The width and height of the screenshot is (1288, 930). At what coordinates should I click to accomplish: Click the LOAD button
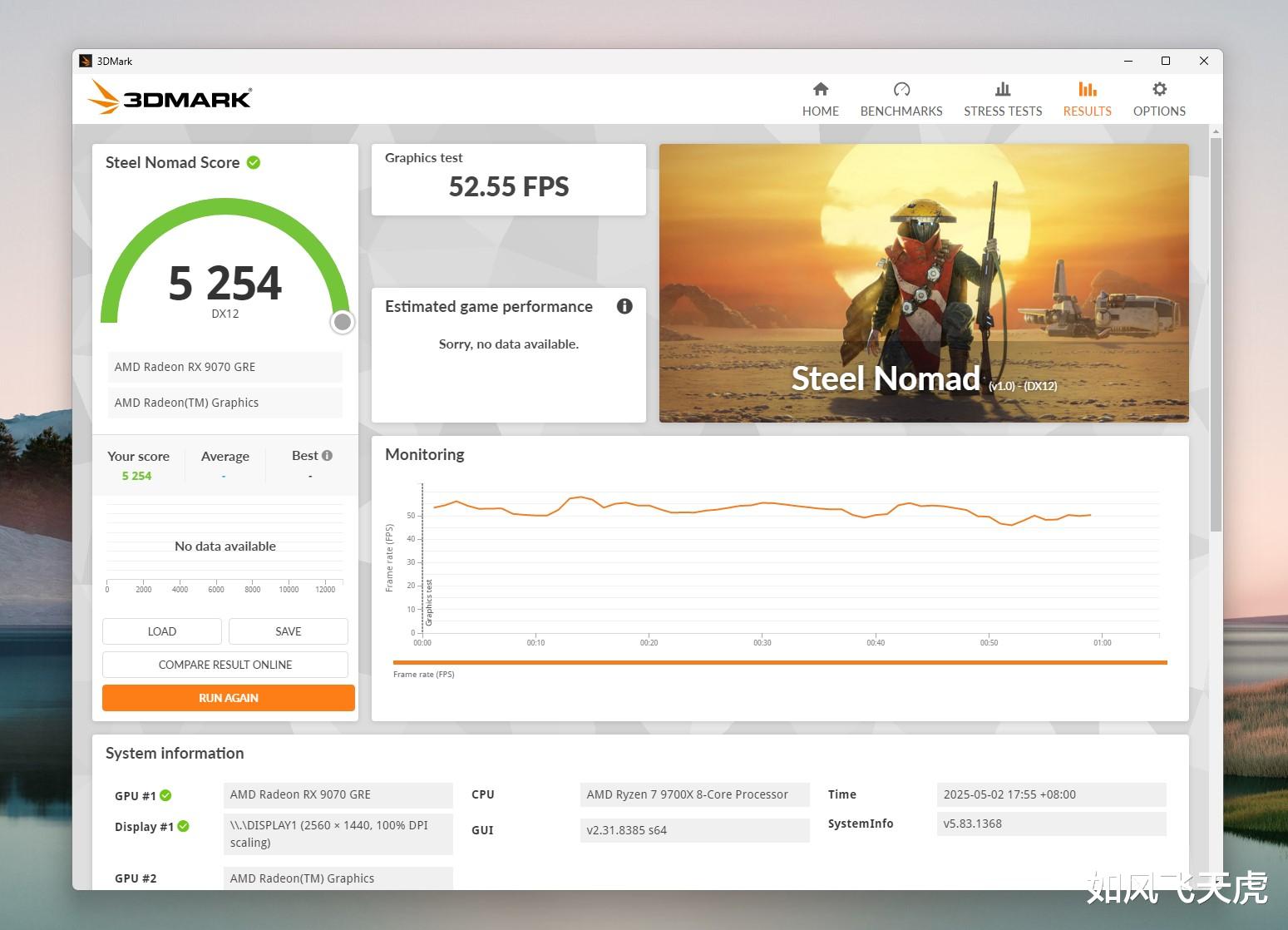click(x=162, y=631)
